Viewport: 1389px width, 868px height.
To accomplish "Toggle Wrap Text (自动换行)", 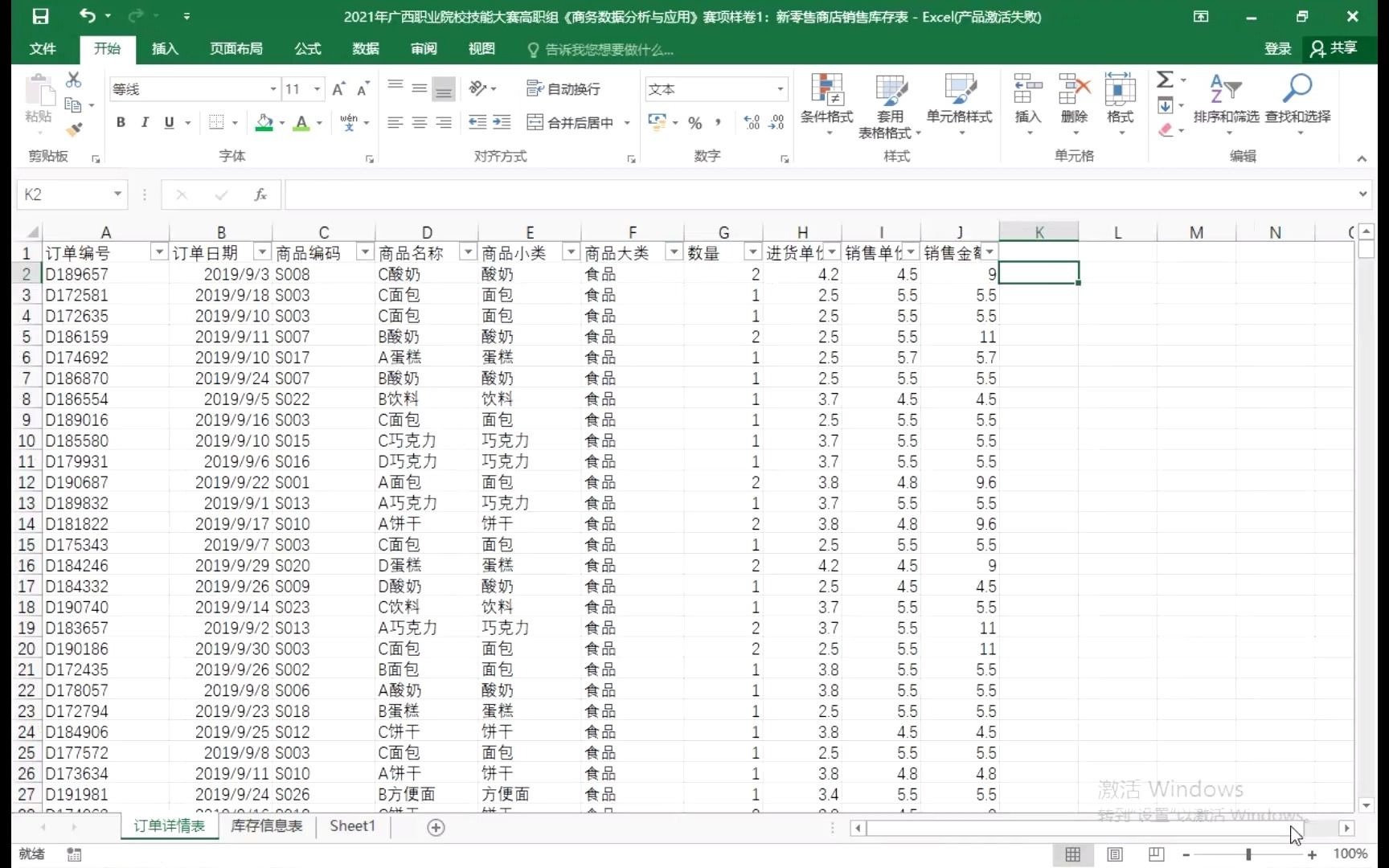I will tap(563, 88).
